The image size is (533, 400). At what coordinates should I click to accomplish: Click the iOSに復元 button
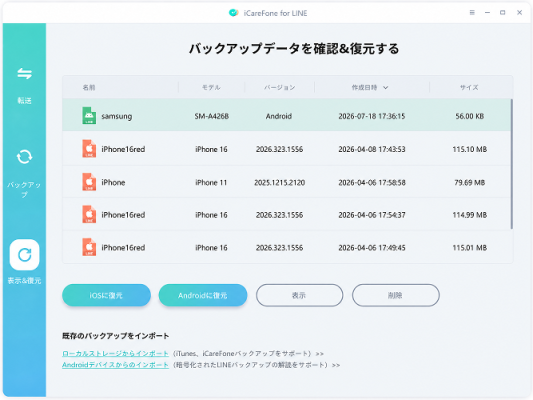point(106,295)
